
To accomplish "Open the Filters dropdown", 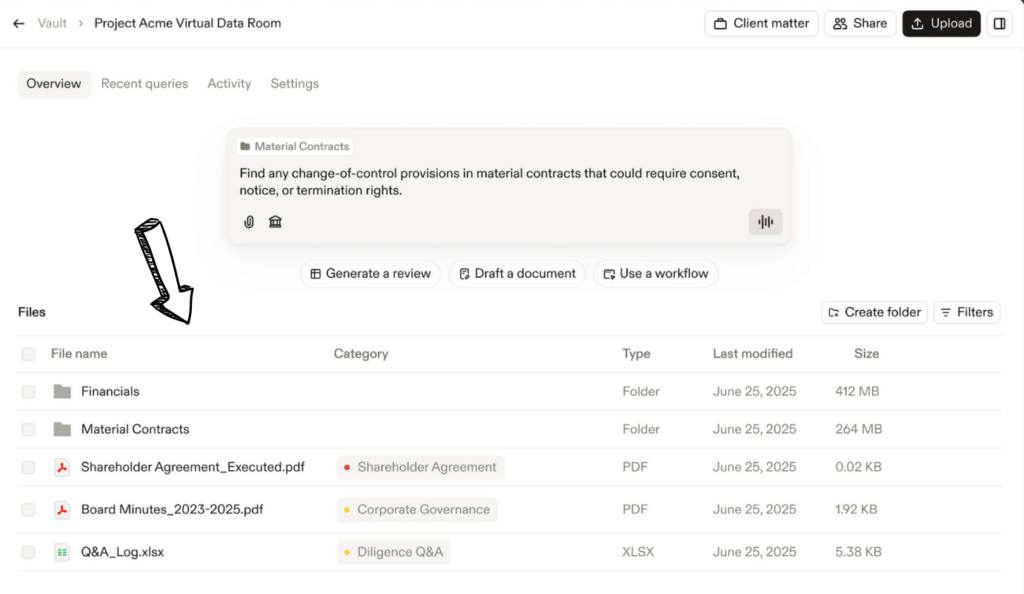I will coord(966,313).
